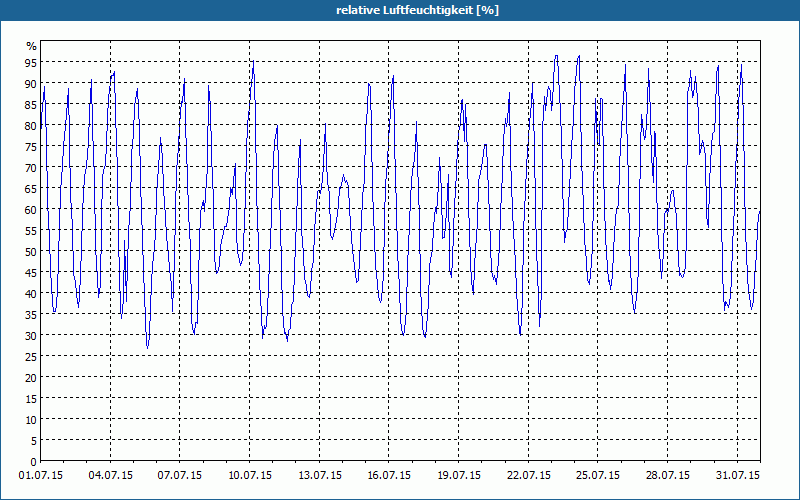Select the 16.07.15 axis date
Image resolution: width=800 pixels, height=500 pixels.
(x=389, y=475)
